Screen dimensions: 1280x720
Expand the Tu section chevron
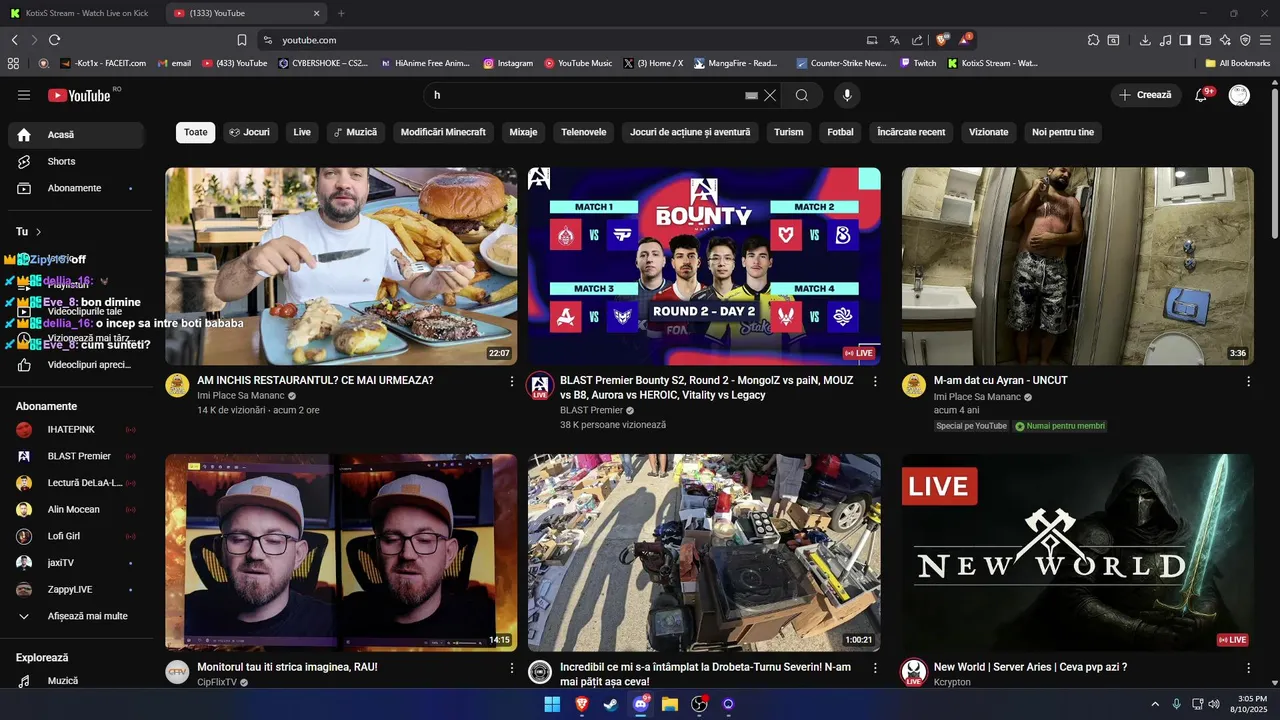[39, 232]
